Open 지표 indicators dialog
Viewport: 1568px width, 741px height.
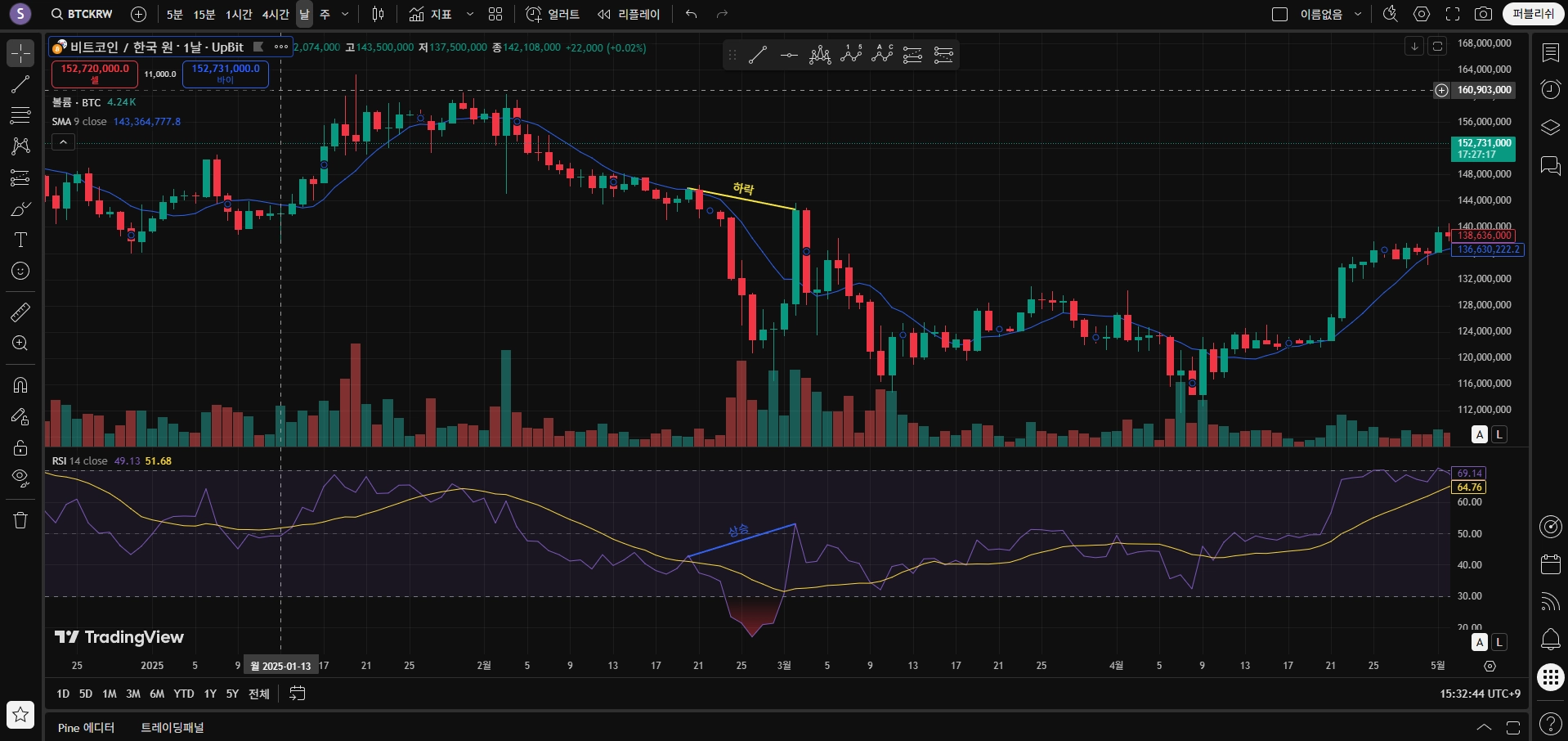(x=431, y=14)
